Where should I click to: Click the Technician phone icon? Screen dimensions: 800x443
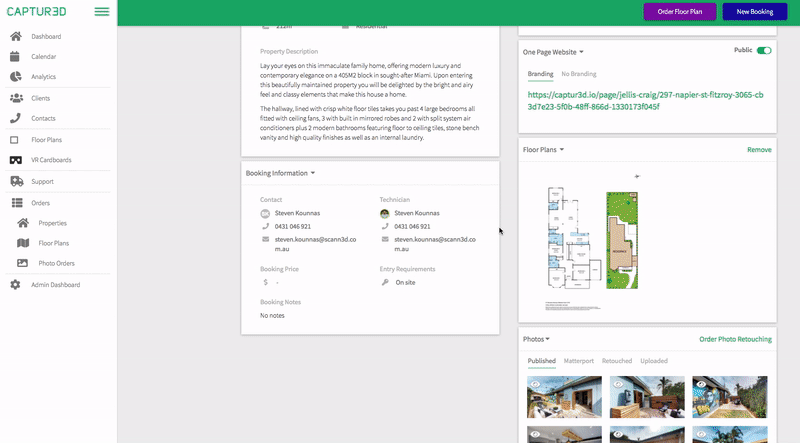point(385,226)
